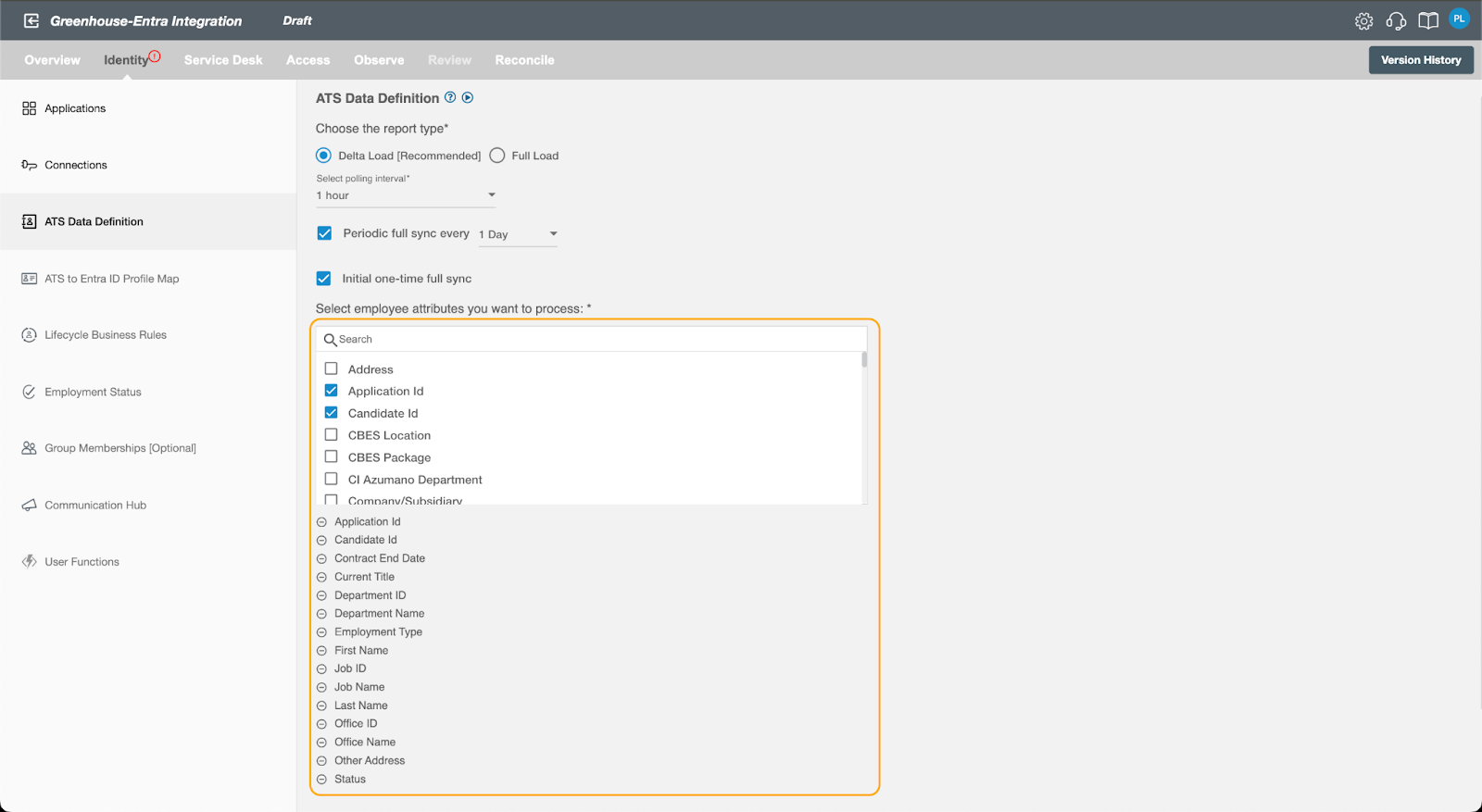
Task: Uncheck the Candidate Id checkbox
Action: point(331,413)
